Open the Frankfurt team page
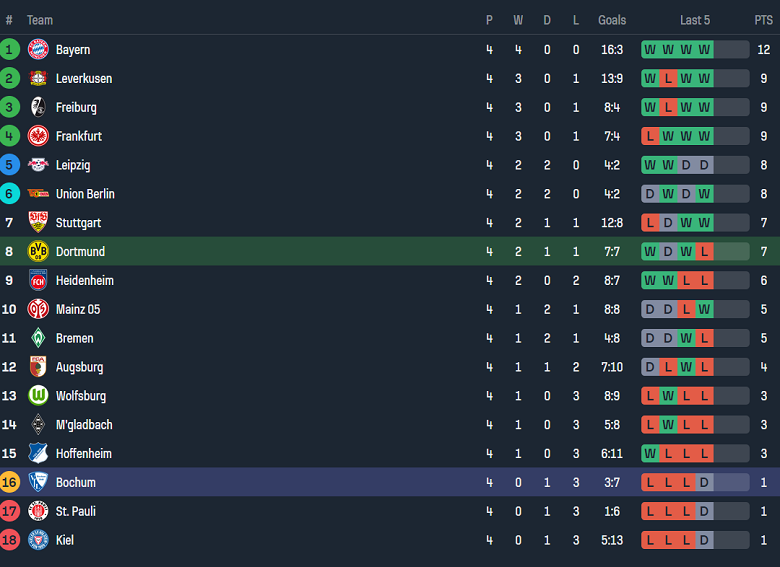Viewport: 780px width, 567px height. [x=79, y=136]
